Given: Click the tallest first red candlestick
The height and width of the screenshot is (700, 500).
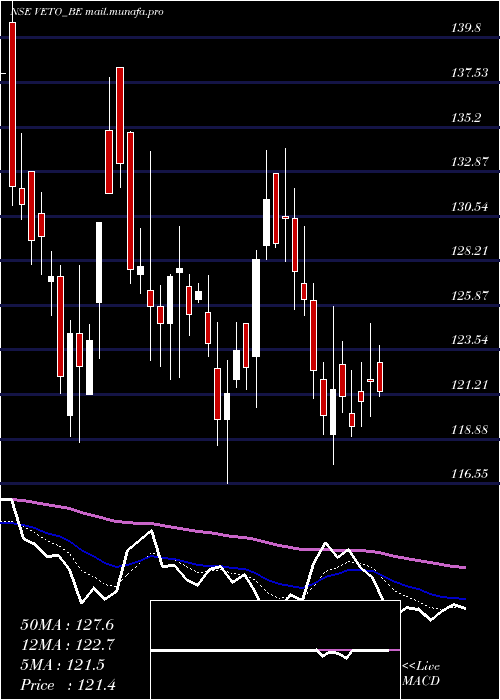Looking at the screenshot, I should (x=12, y=104).
